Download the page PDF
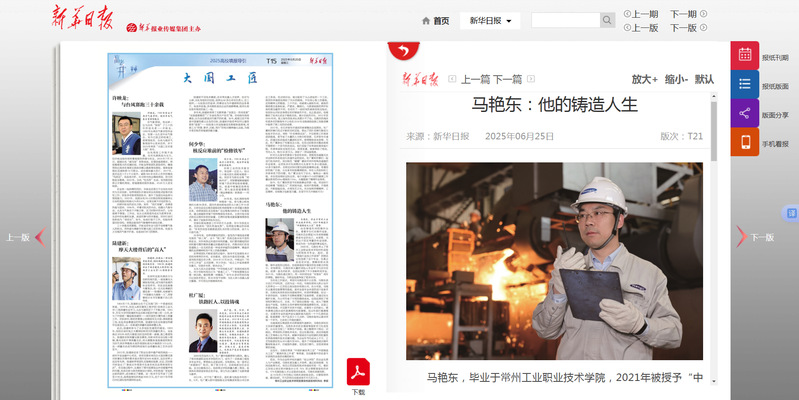Screen dimensions: 799x400 coord(358,374)
